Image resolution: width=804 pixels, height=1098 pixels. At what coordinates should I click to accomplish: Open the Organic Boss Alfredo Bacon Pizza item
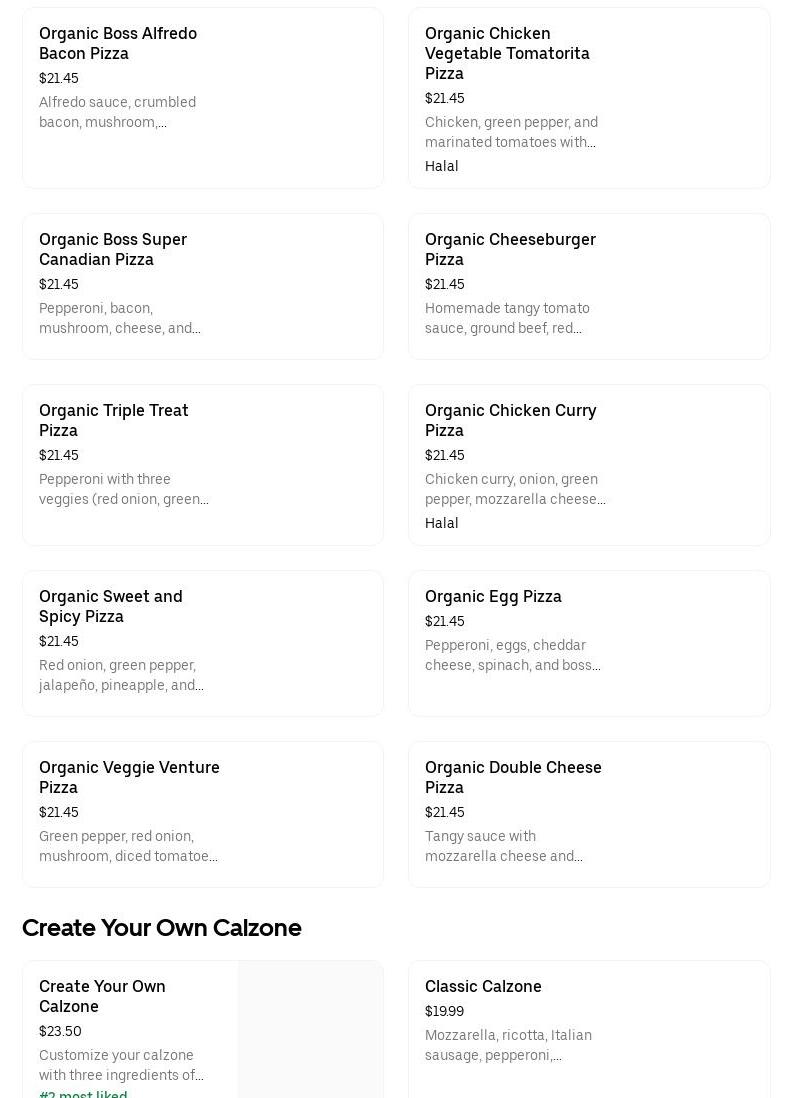(202, 98)
